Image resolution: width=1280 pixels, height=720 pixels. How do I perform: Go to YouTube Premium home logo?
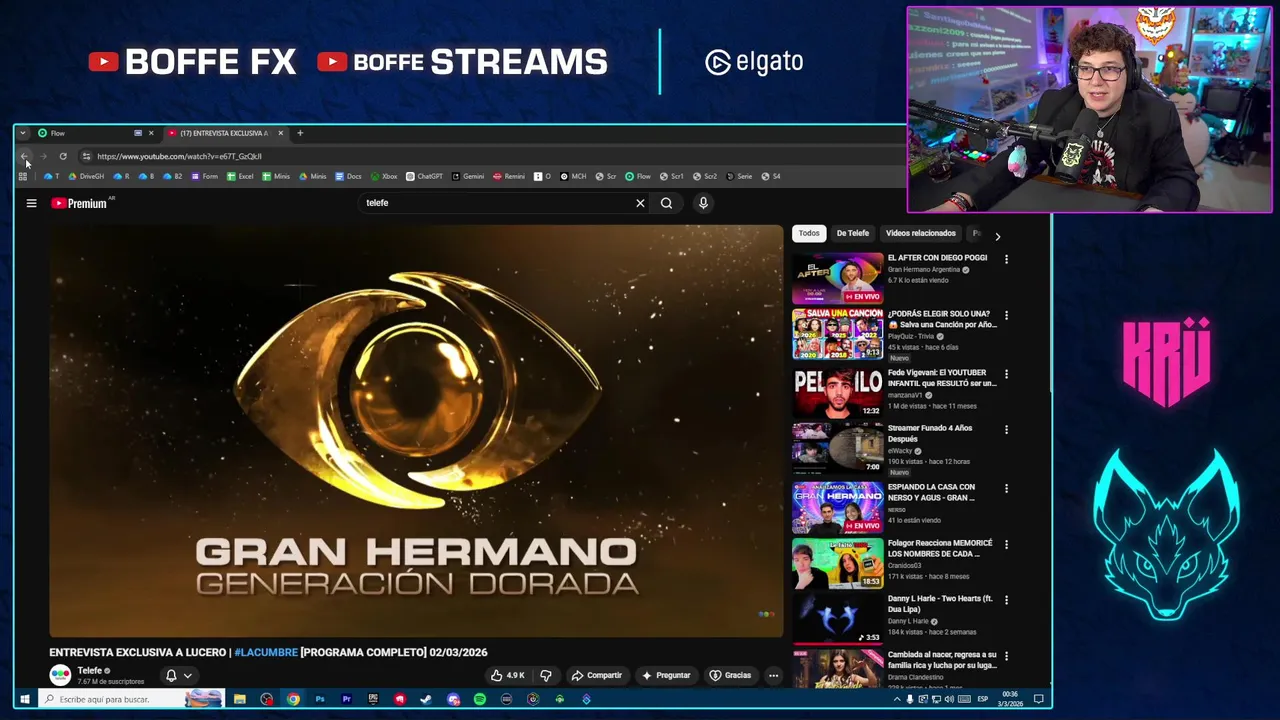(x=80, y=203)
